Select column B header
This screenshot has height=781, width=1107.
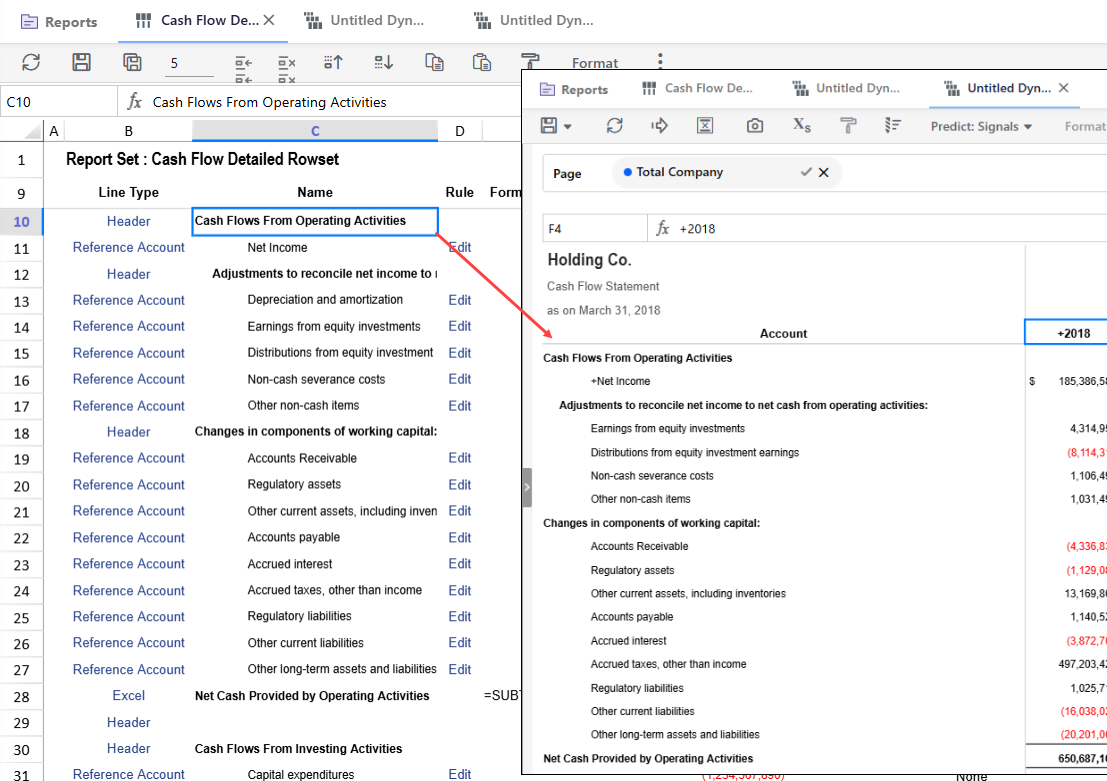[128, 131]
